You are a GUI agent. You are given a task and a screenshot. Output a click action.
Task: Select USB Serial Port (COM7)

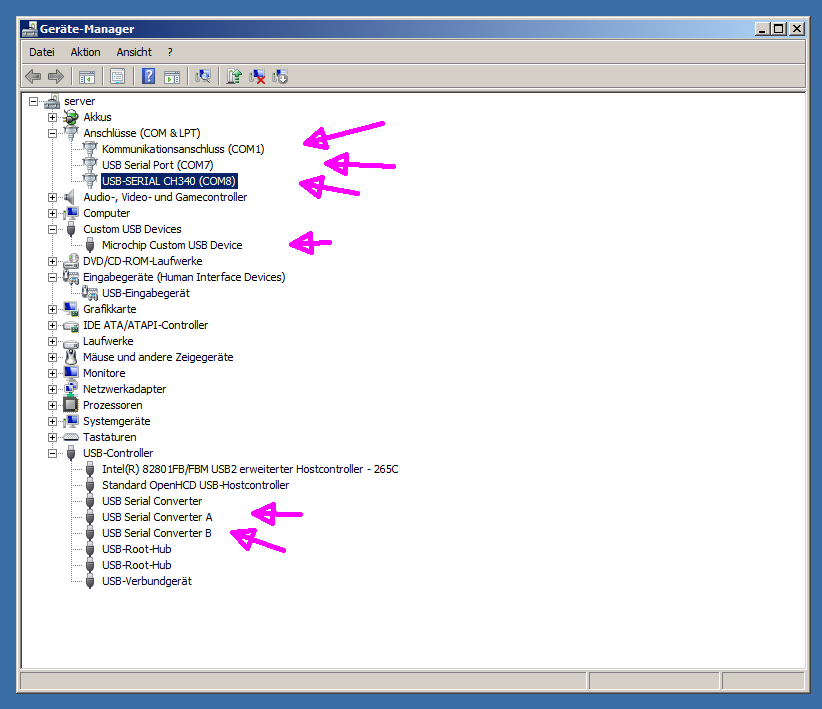[157, 165]
